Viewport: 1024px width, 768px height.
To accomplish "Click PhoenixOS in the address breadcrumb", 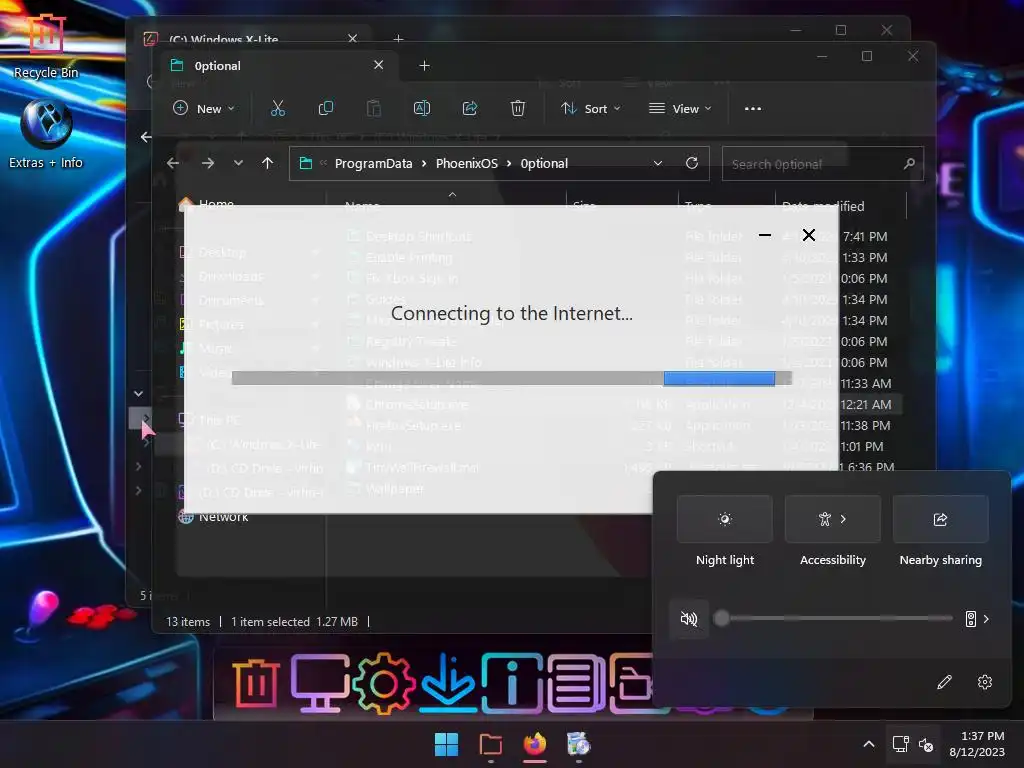I will pyautogui.click(x=467, y=163).
